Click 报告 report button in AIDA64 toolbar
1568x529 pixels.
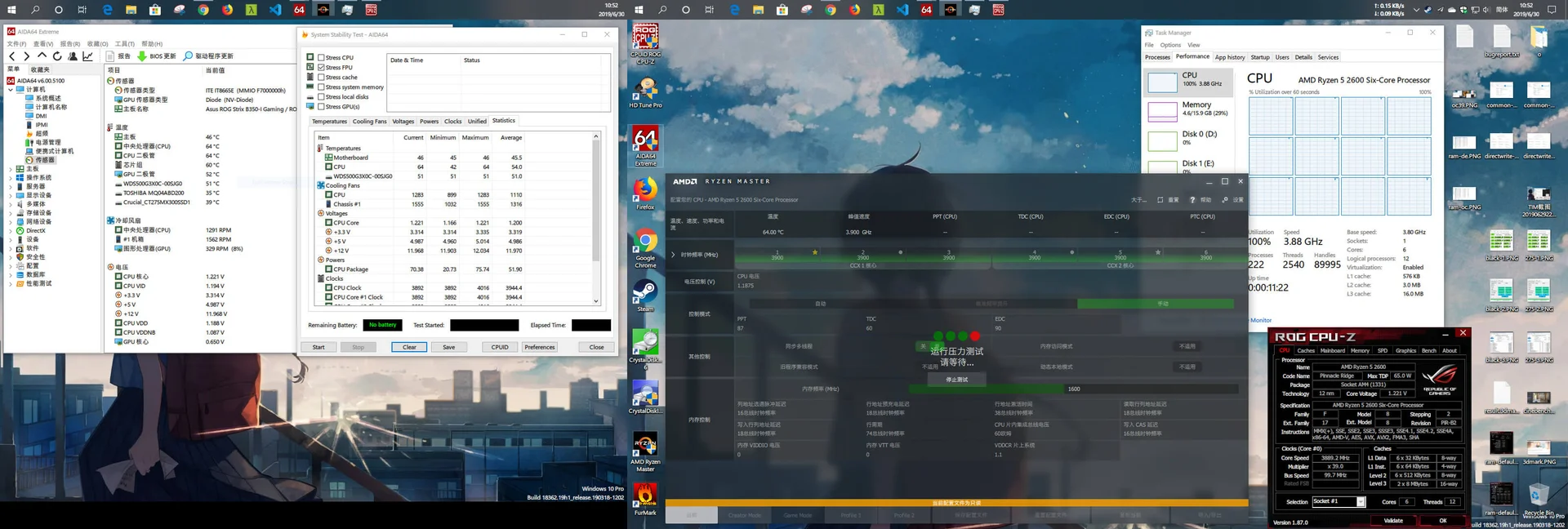pyautogui.click(x=118, y=56)
